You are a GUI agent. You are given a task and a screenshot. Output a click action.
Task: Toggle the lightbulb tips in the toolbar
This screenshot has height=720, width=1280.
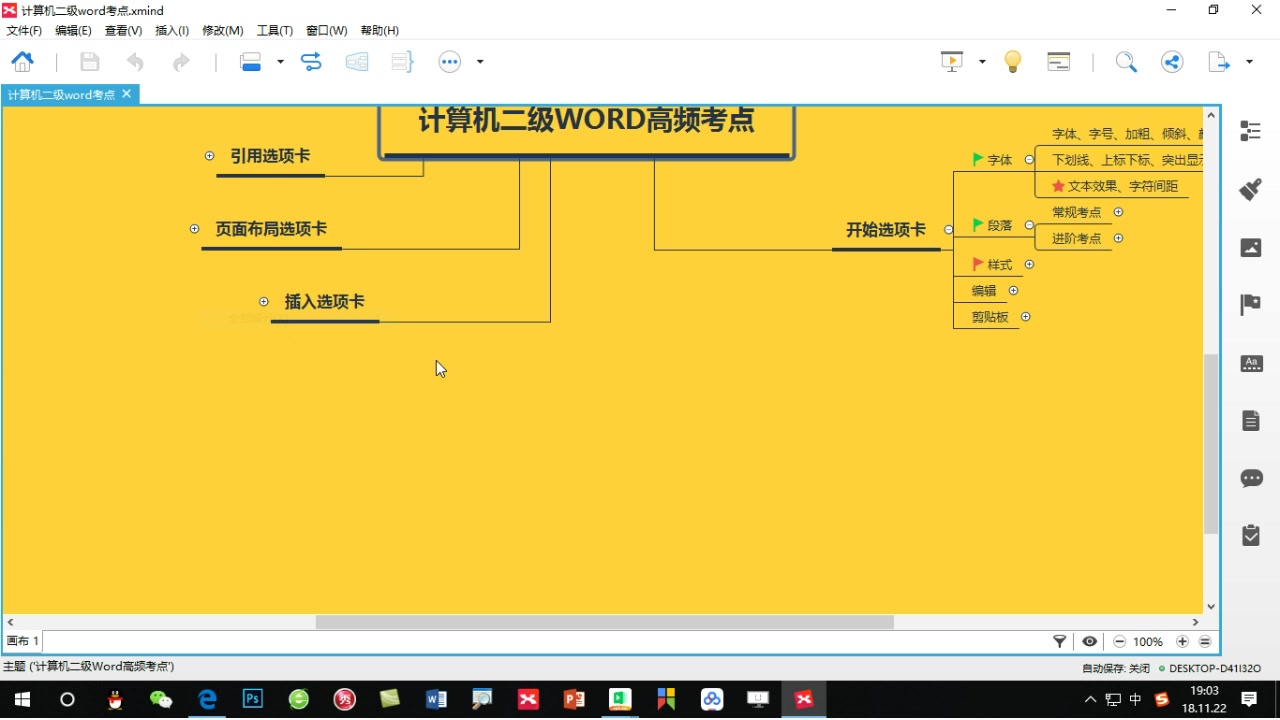pos(1012,61)
